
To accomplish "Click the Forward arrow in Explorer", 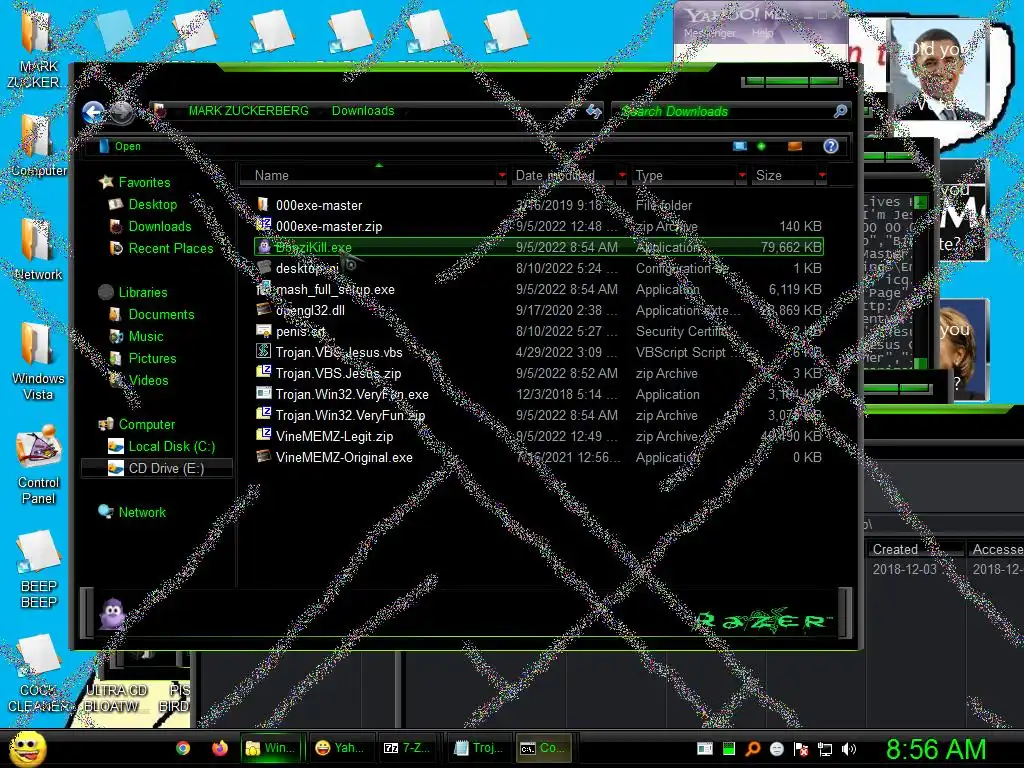I will pos(121,112).
